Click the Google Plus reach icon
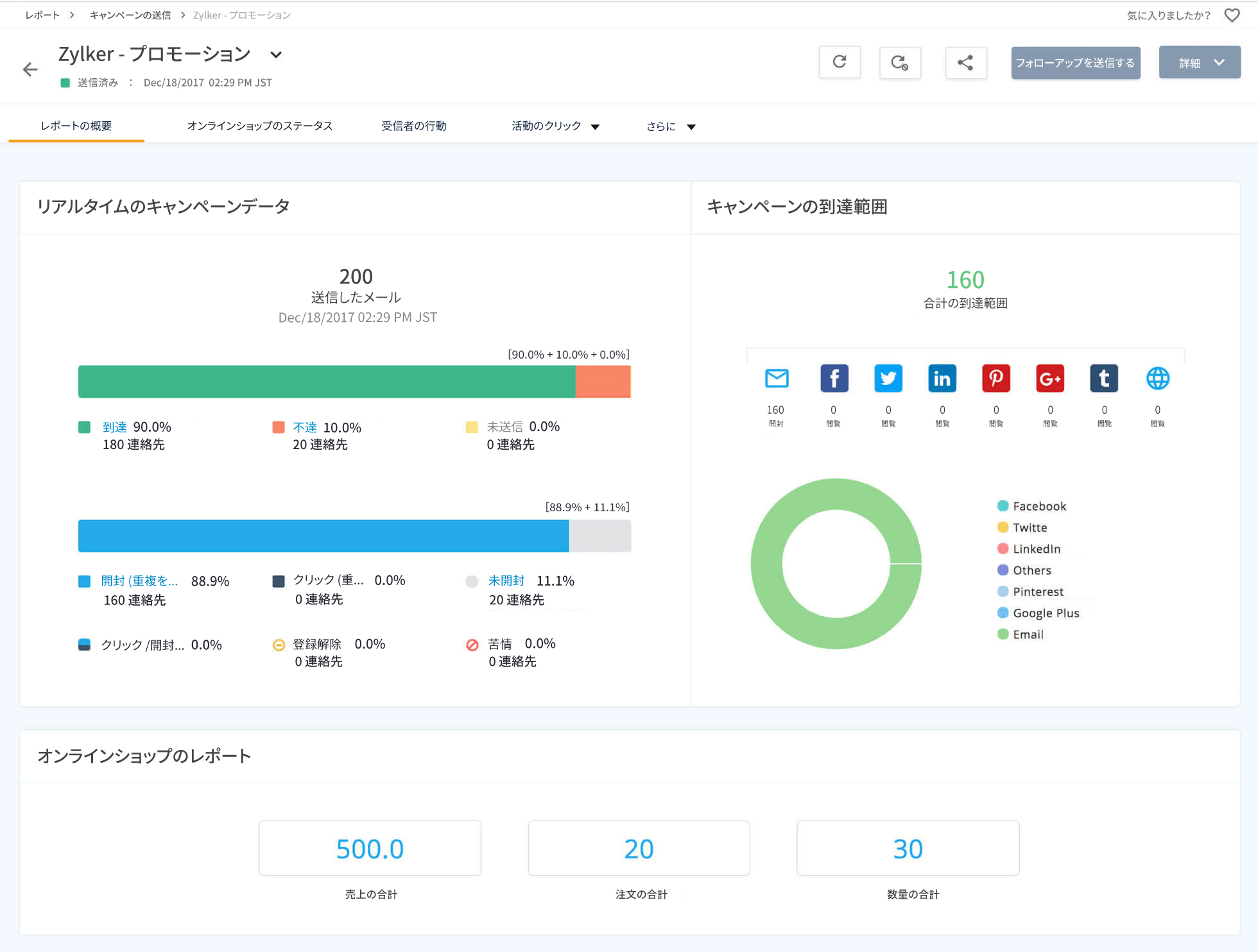Viewport: 1258px width, 952px height. pos(1050,378)
